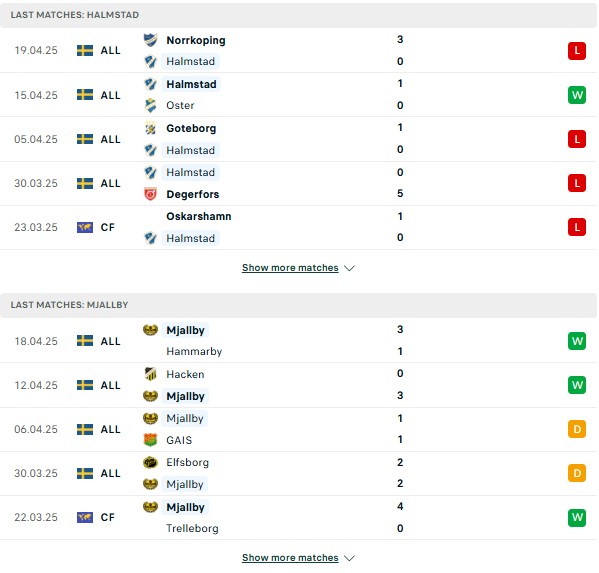Click the Oster team crest icon
This screenshot has height=573, width=599.
151,105
